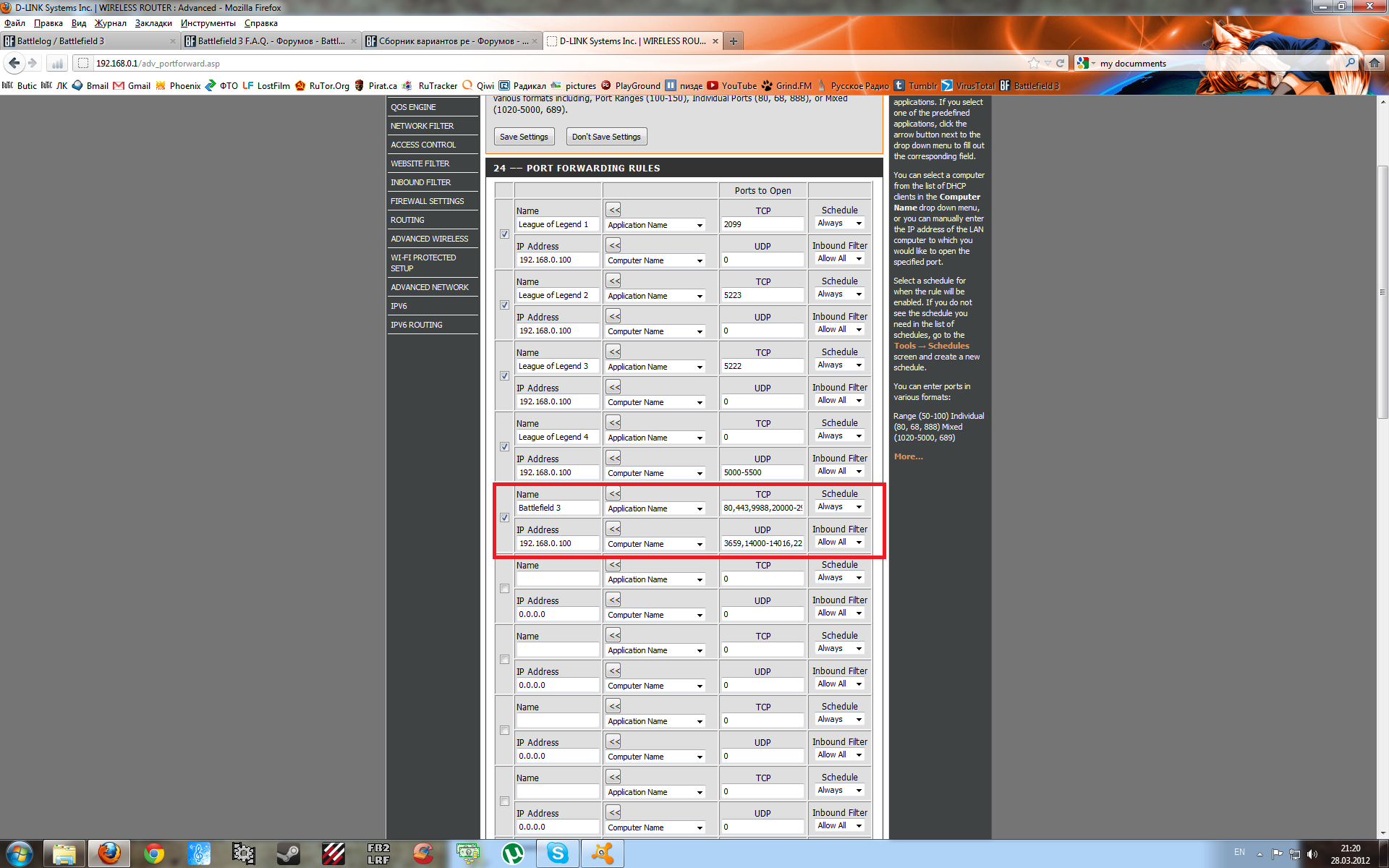1389x868 pixels.
Task: Click the bookmark star icon in address bar
Action: click(x=1034, y=63)
